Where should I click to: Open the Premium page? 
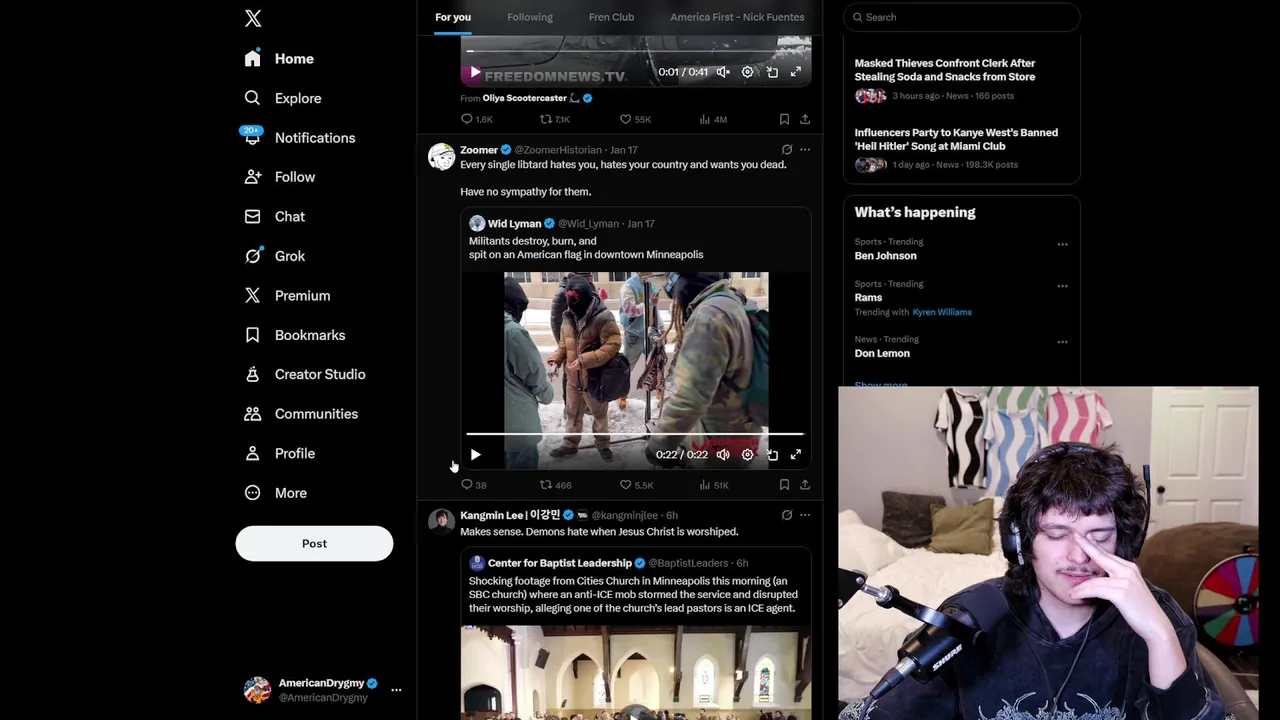coord(287,296)
